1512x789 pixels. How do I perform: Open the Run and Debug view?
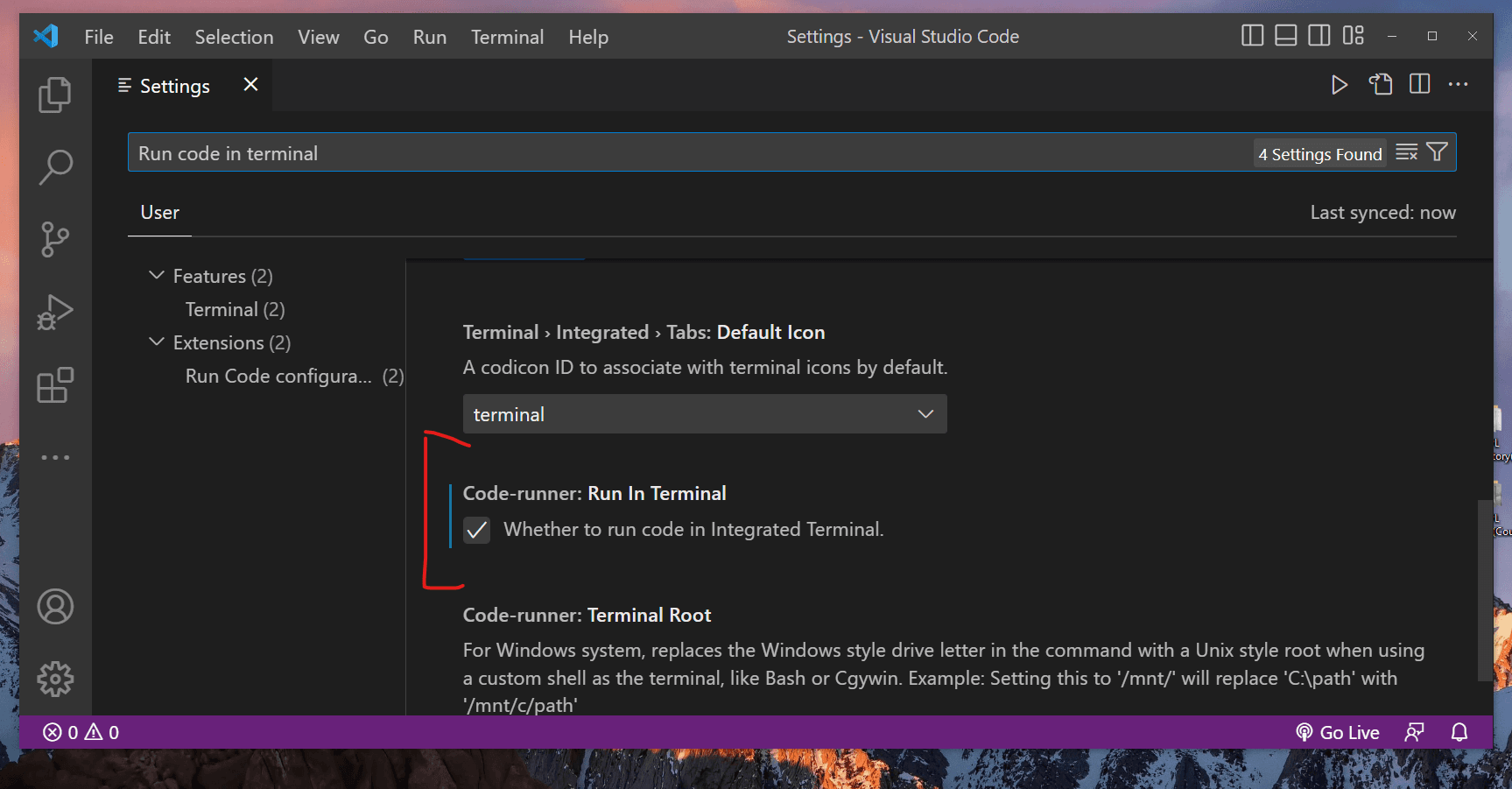tap(55, 312)
